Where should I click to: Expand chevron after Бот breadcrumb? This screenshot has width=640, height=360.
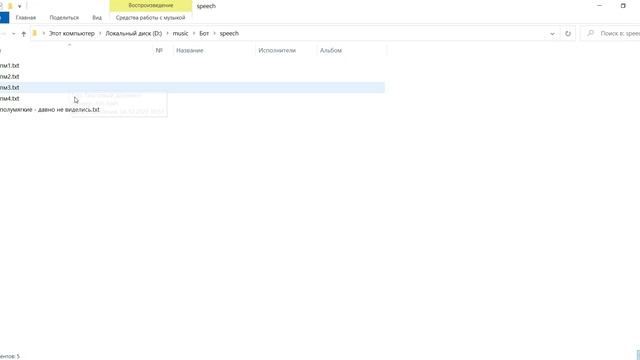[x=214, y=33]
